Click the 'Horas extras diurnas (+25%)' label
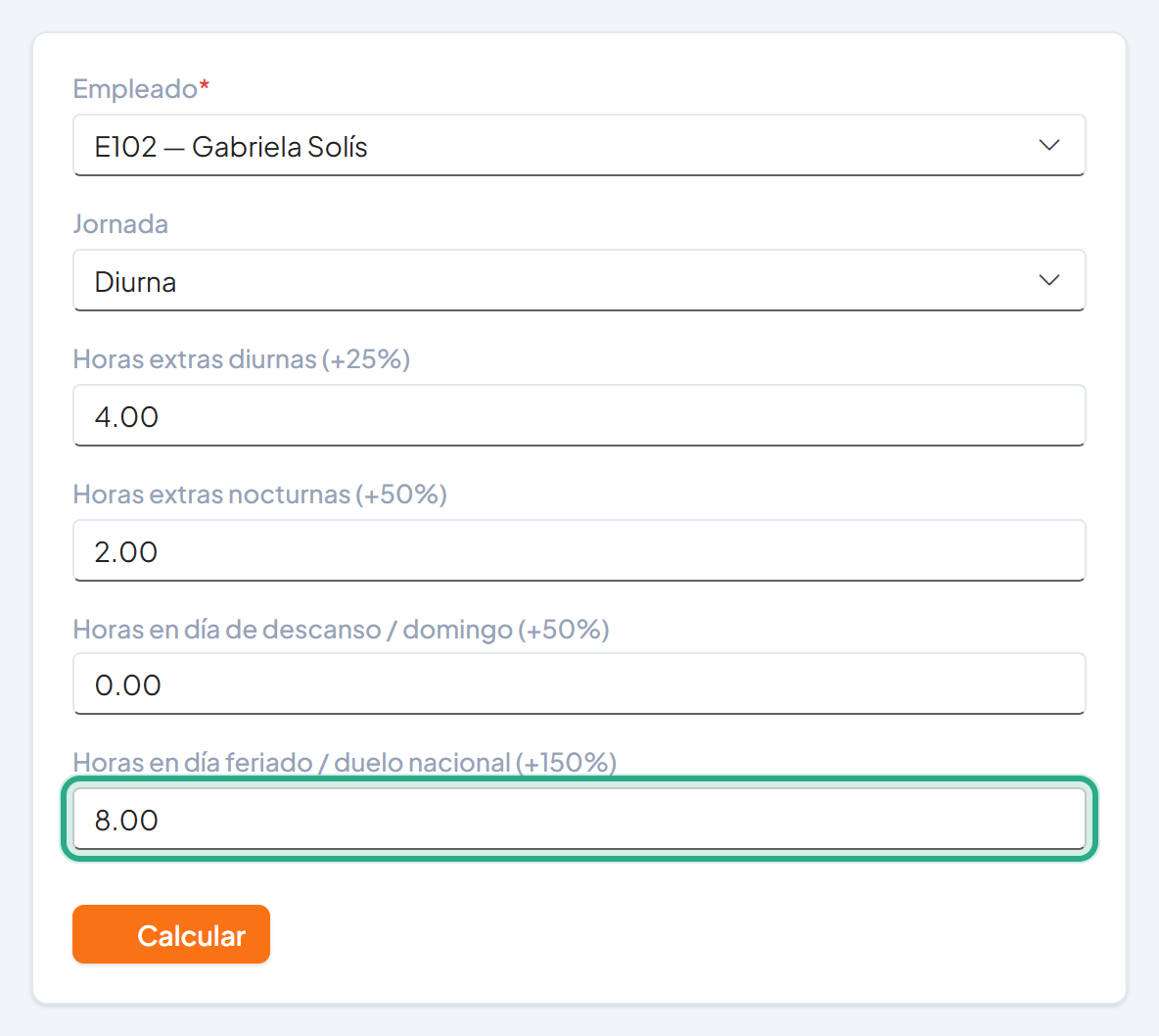The width and height of the screenshot is (1159, 1036). [x=242, y=359]
